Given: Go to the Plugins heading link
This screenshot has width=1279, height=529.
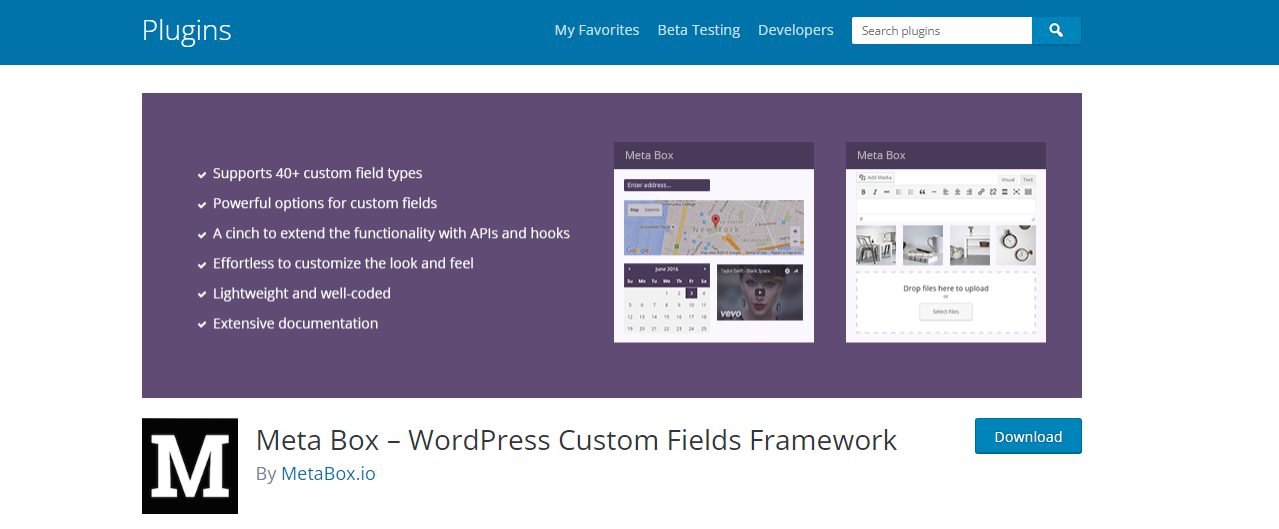Looking at the screenshot, I should [187, 30].
